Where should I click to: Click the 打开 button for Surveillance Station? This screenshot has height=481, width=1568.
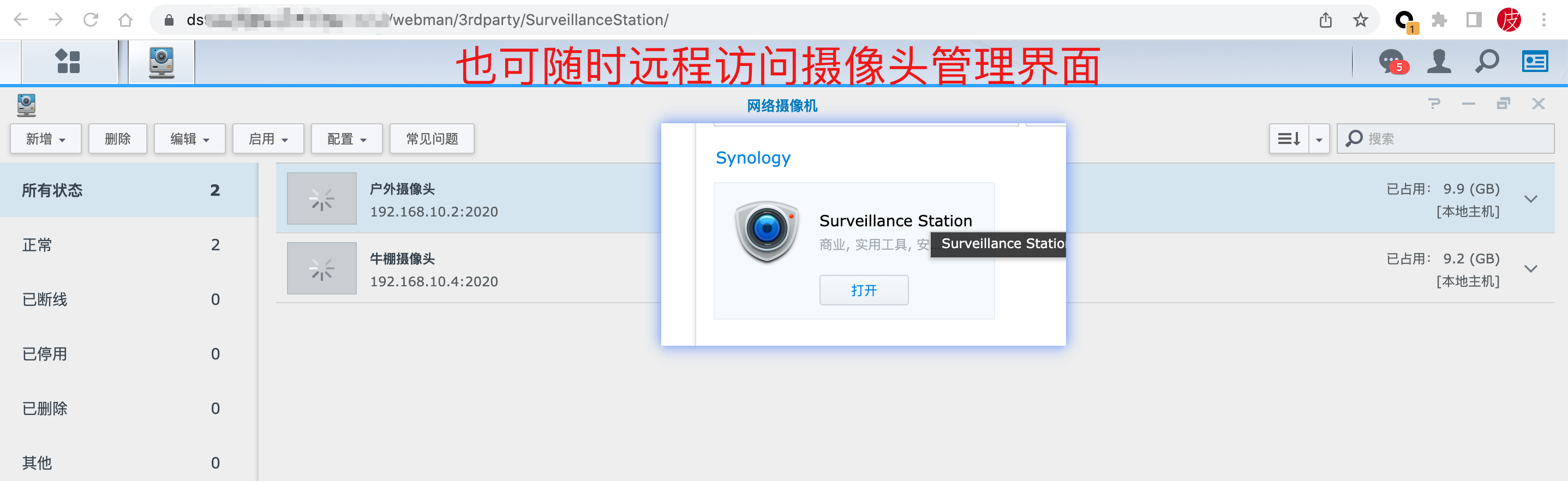tap(863, 290)
